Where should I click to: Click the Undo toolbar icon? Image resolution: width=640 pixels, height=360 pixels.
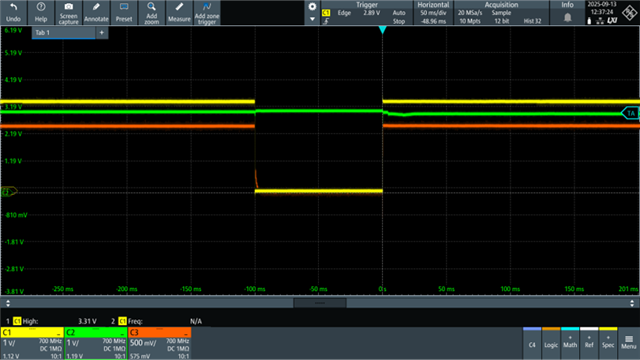click(13, 12)
